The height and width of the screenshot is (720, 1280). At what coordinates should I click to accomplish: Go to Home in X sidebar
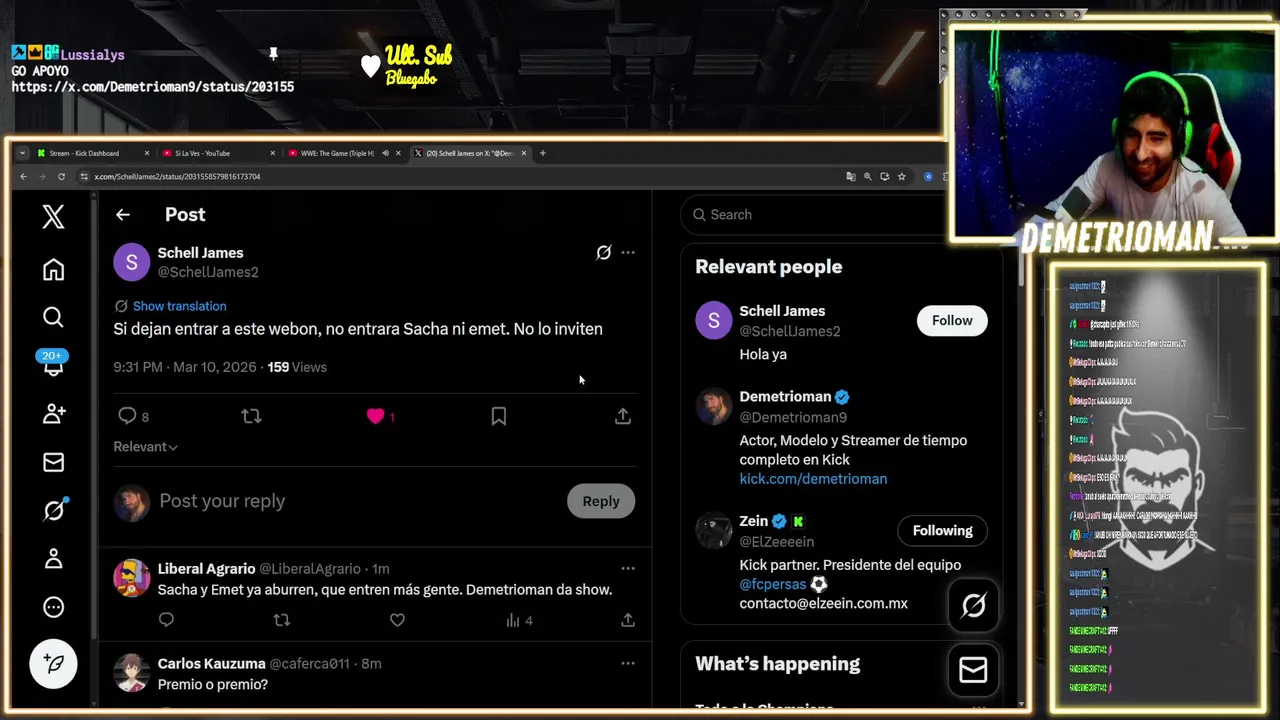tap(53, 269)
